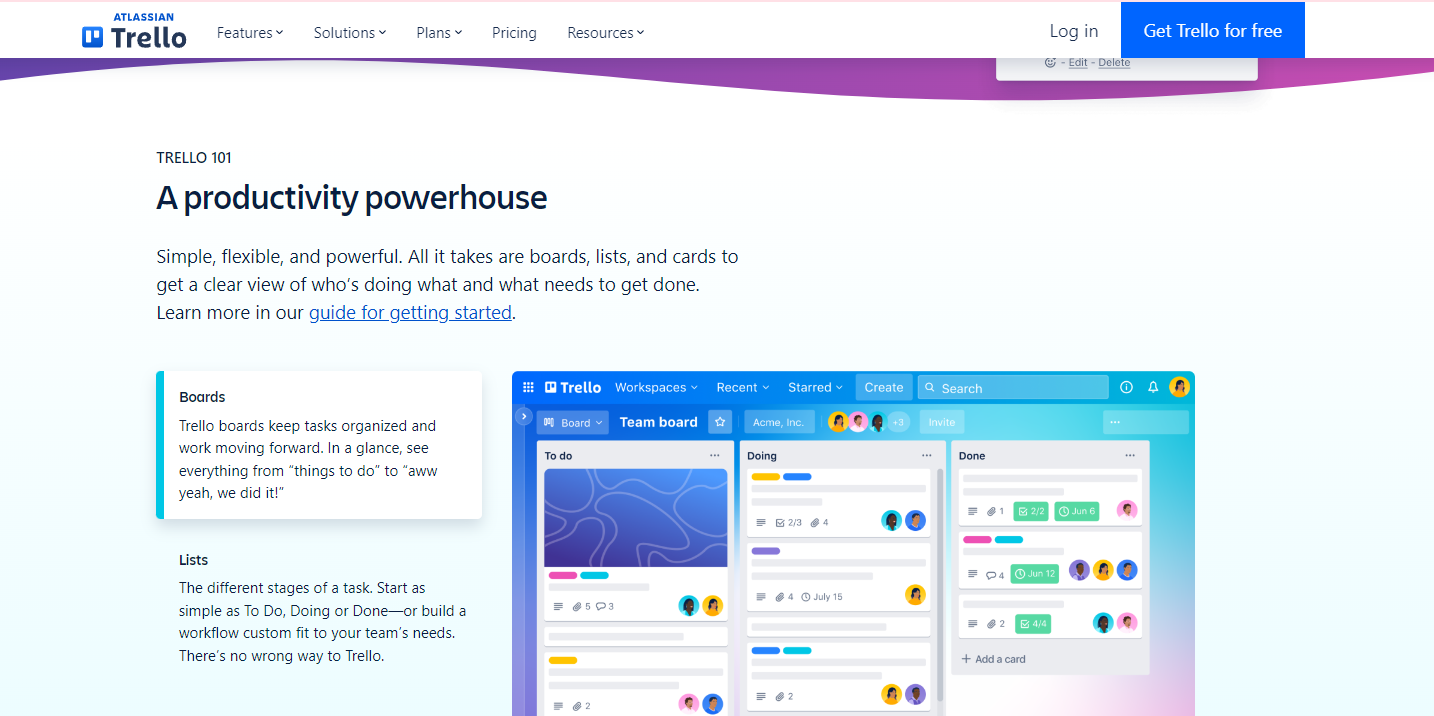Click the pink label on the To do cover card
1434x716 pixels.
(563, 575)
